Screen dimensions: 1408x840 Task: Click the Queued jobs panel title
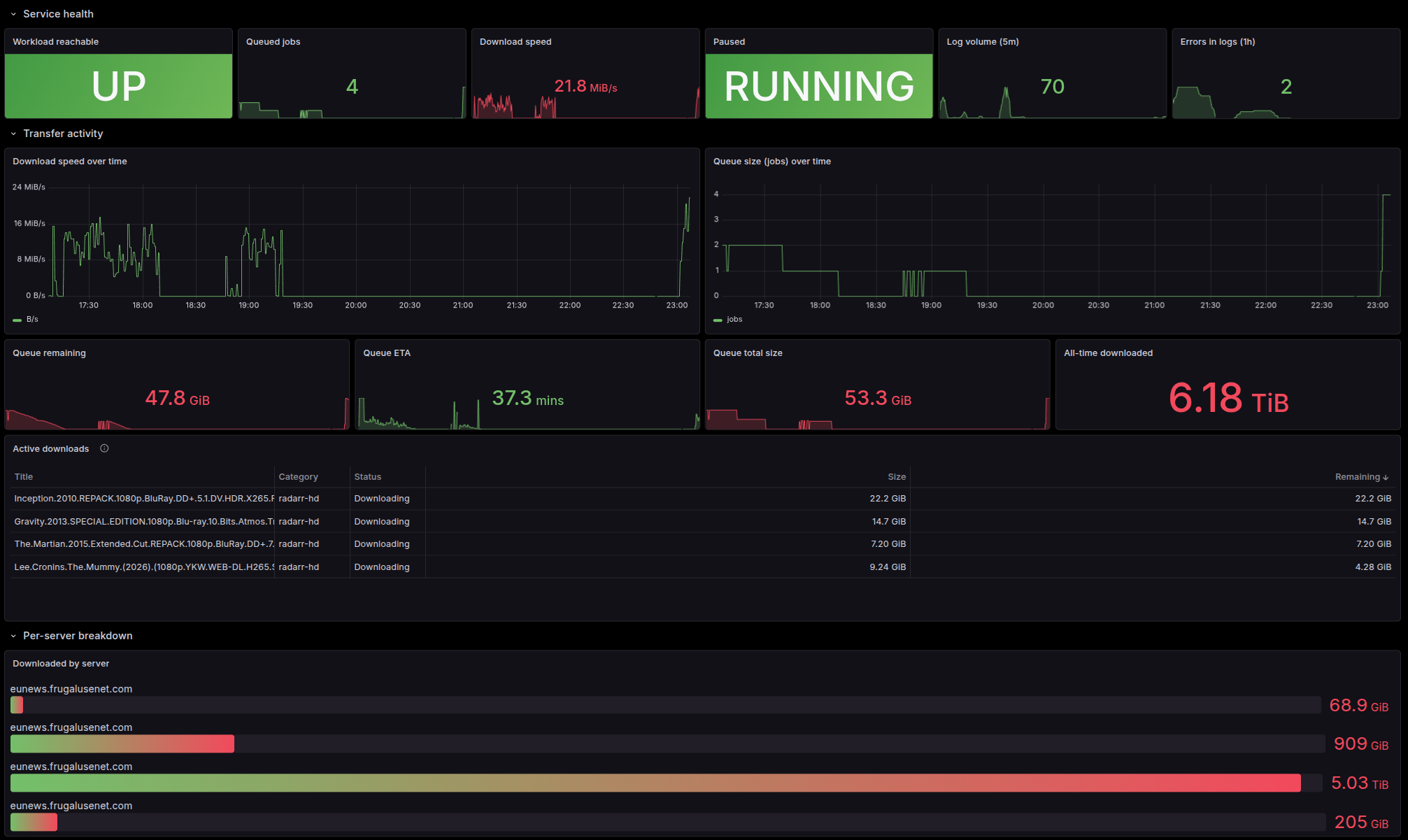tap(273, 42)
